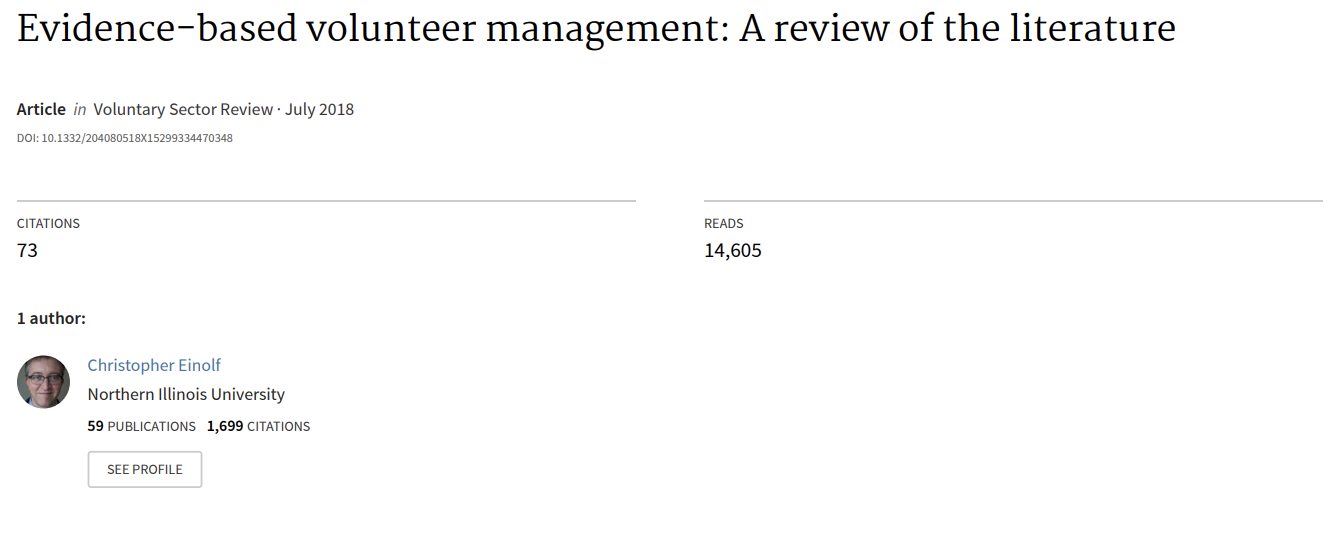Image resolution: width=1342 pixels, height=538 pixels.
Task: Click the July 2018 publication date
Action: (319, 109)
